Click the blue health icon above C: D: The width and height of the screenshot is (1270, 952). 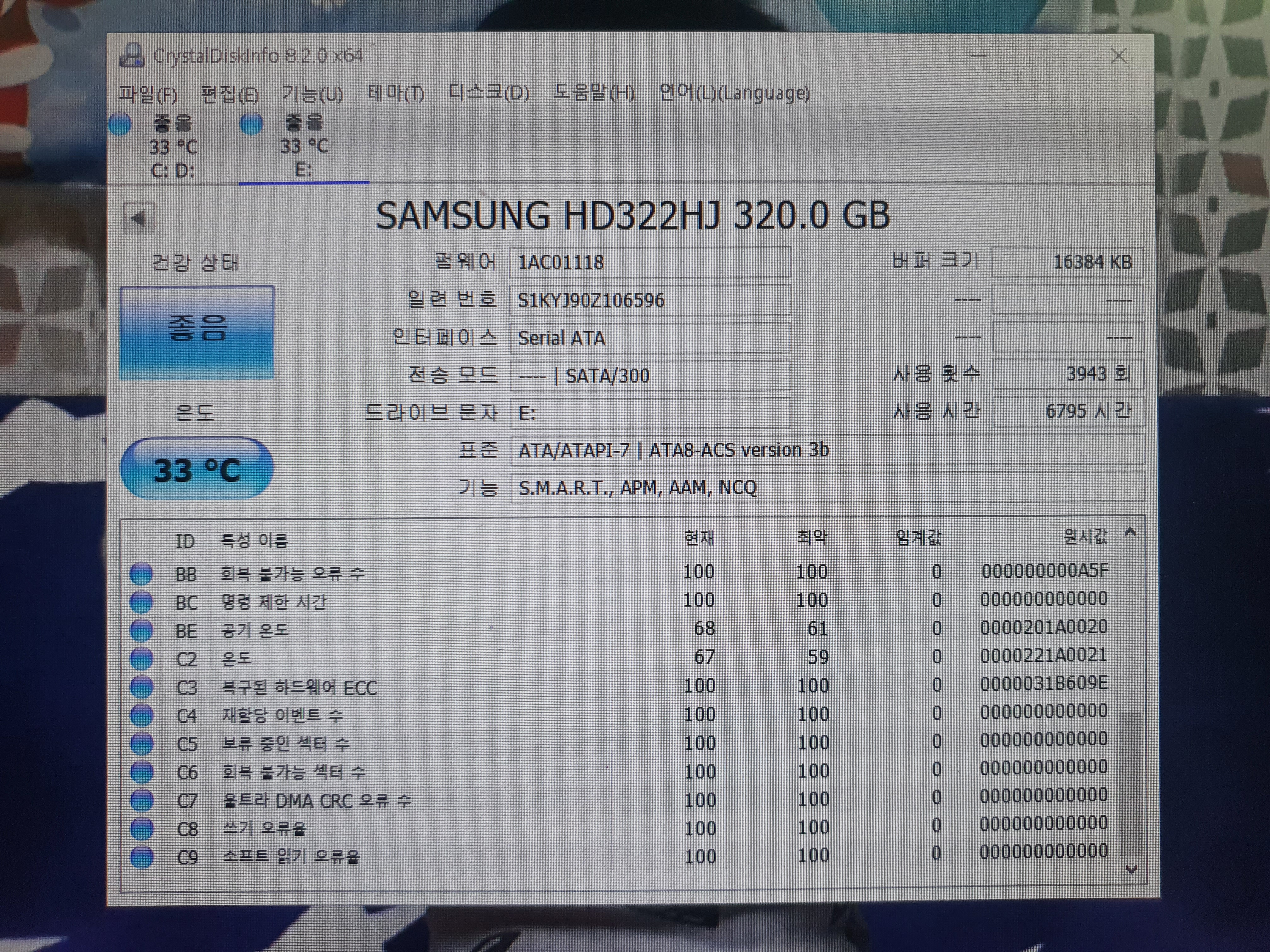click(x=120, y=125)
